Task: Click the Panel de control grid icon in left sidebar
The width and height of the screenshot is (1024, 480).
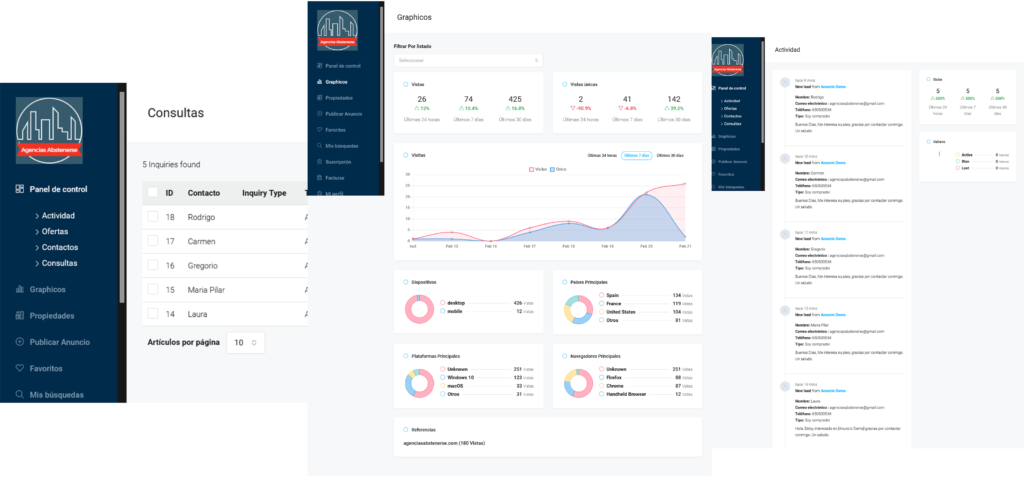Action: coord(20,189)
